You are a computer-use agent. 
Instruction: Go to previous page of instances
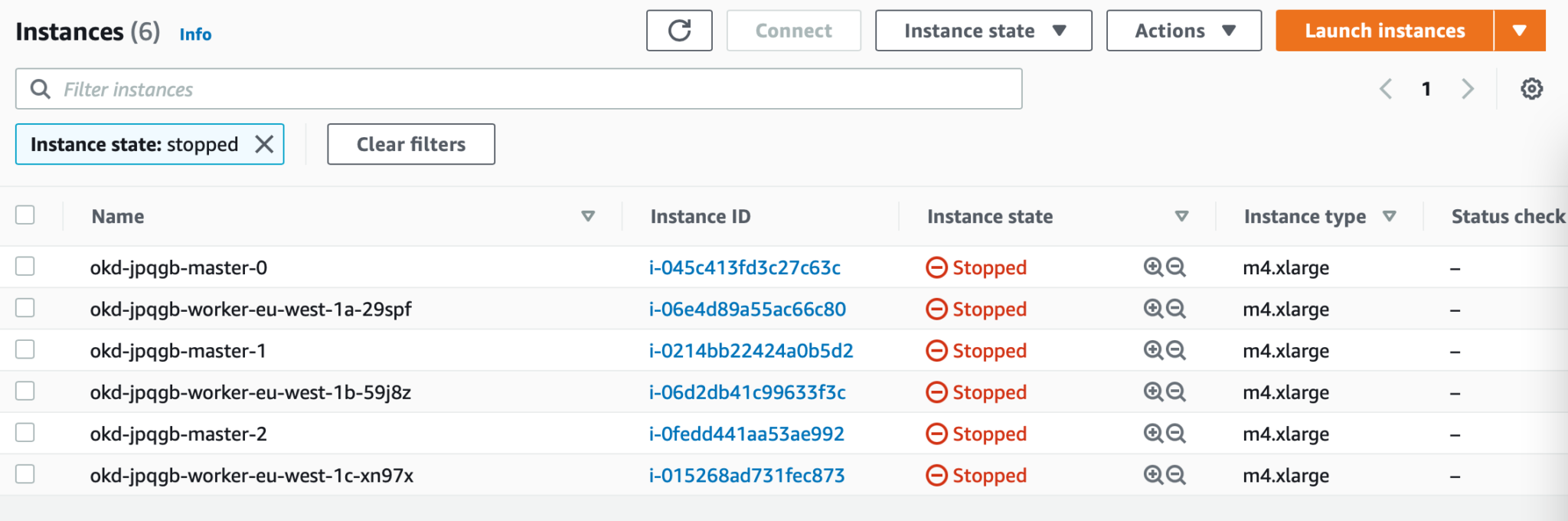pyautogui.click(x=1386, y=89)
